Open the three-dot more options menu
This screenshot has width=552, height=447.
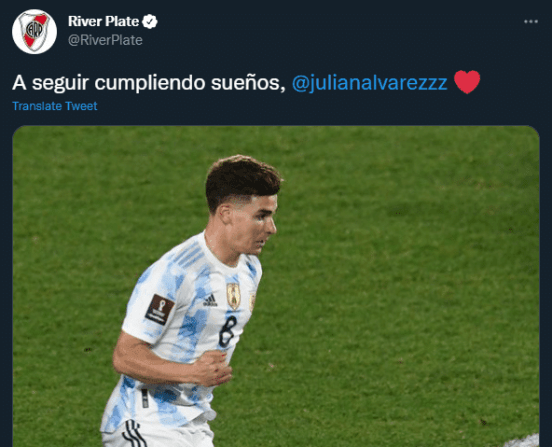point(531,21)
